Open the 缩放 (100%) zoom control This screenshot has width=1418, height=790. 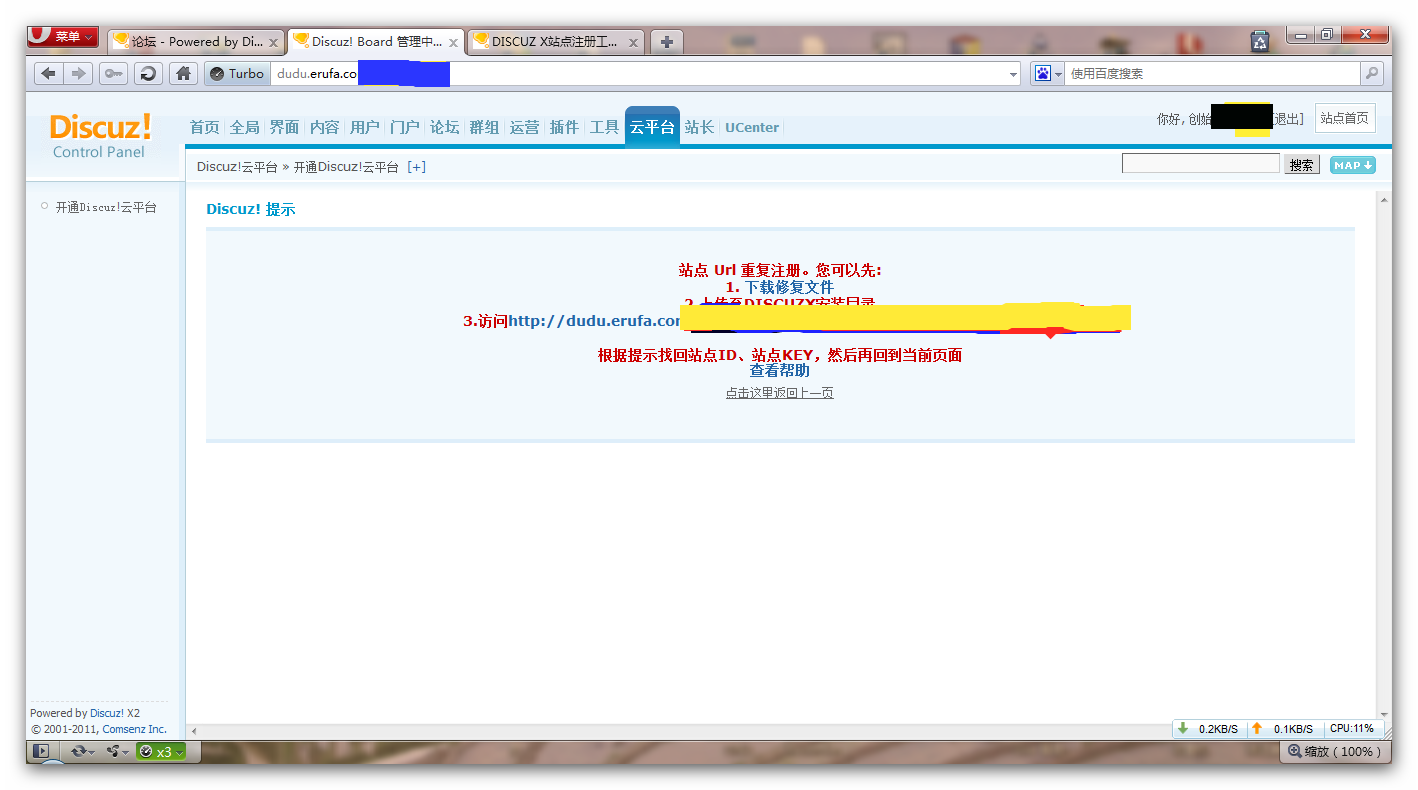pyautogui.click(x=1334, y=751)
